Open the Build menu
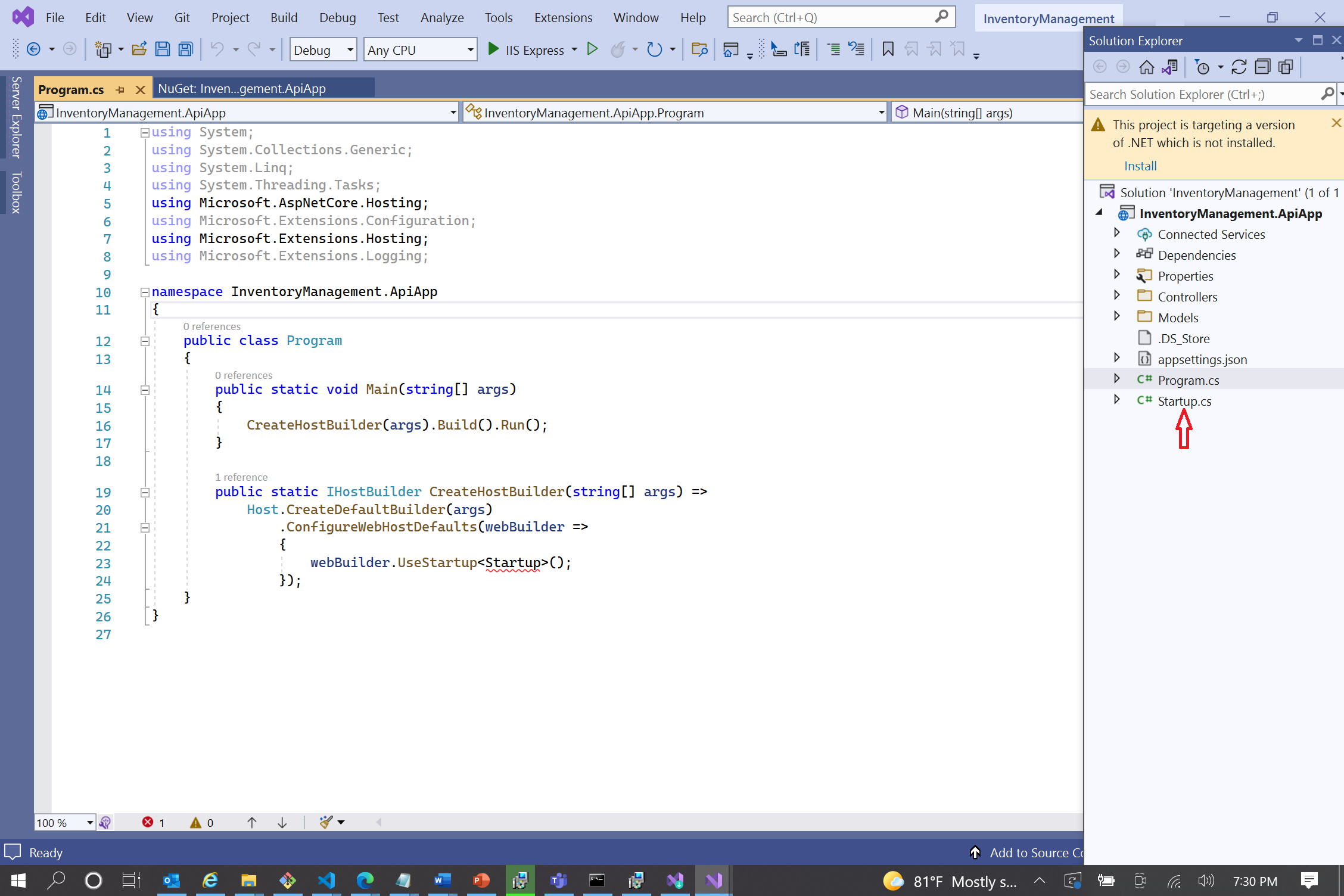 pos(283,17)
